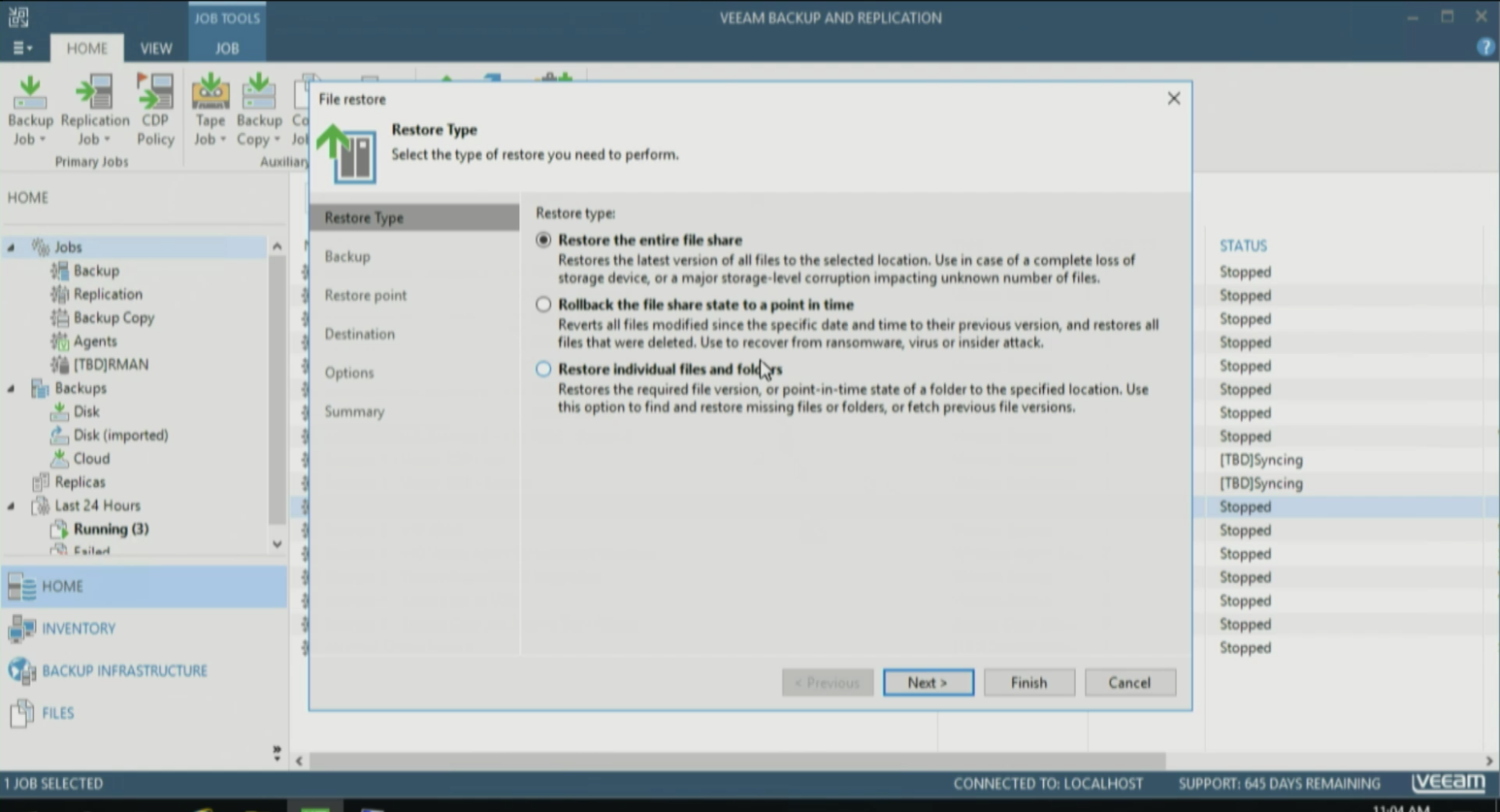This screenshot has width=1500, height=812.
Task: Go to the Destination wizard step
Action: (x=360, y=334)
